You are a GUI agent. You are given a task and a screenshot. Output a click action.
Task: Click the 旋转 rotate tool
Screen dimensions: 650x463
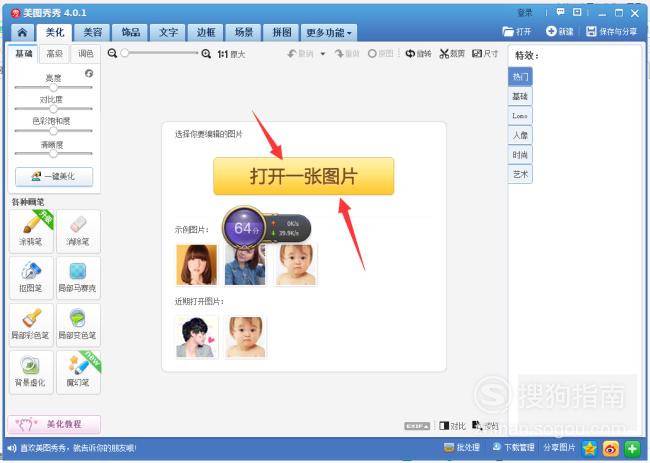[x=418, y=53]
